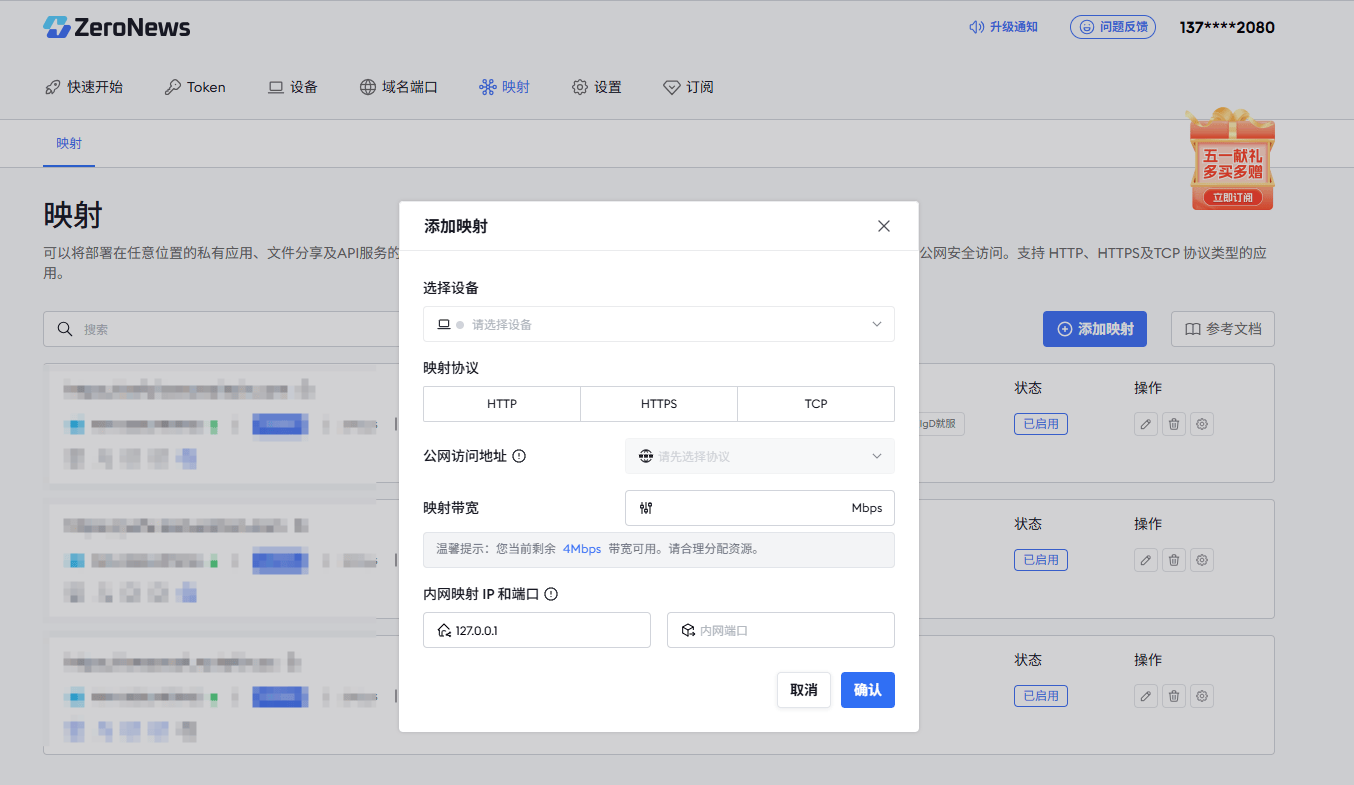The height and width of the screenshot is (785, 1354).
Task: Select the TCP protocol option
Action: pyautogui.click(x=816, y=404)
